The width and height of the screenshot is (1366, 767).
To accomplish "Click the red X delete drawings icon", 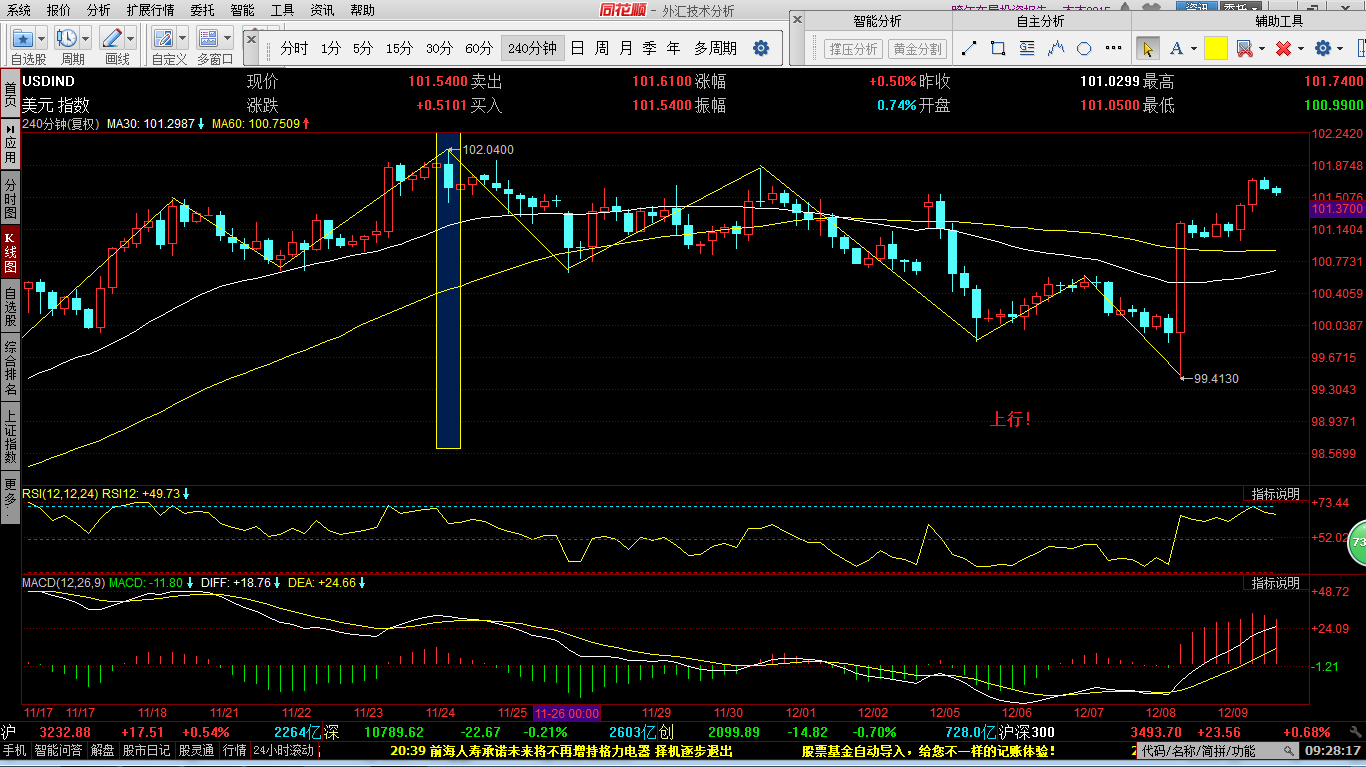I will pyautogui.click(x=1284, y=48).
